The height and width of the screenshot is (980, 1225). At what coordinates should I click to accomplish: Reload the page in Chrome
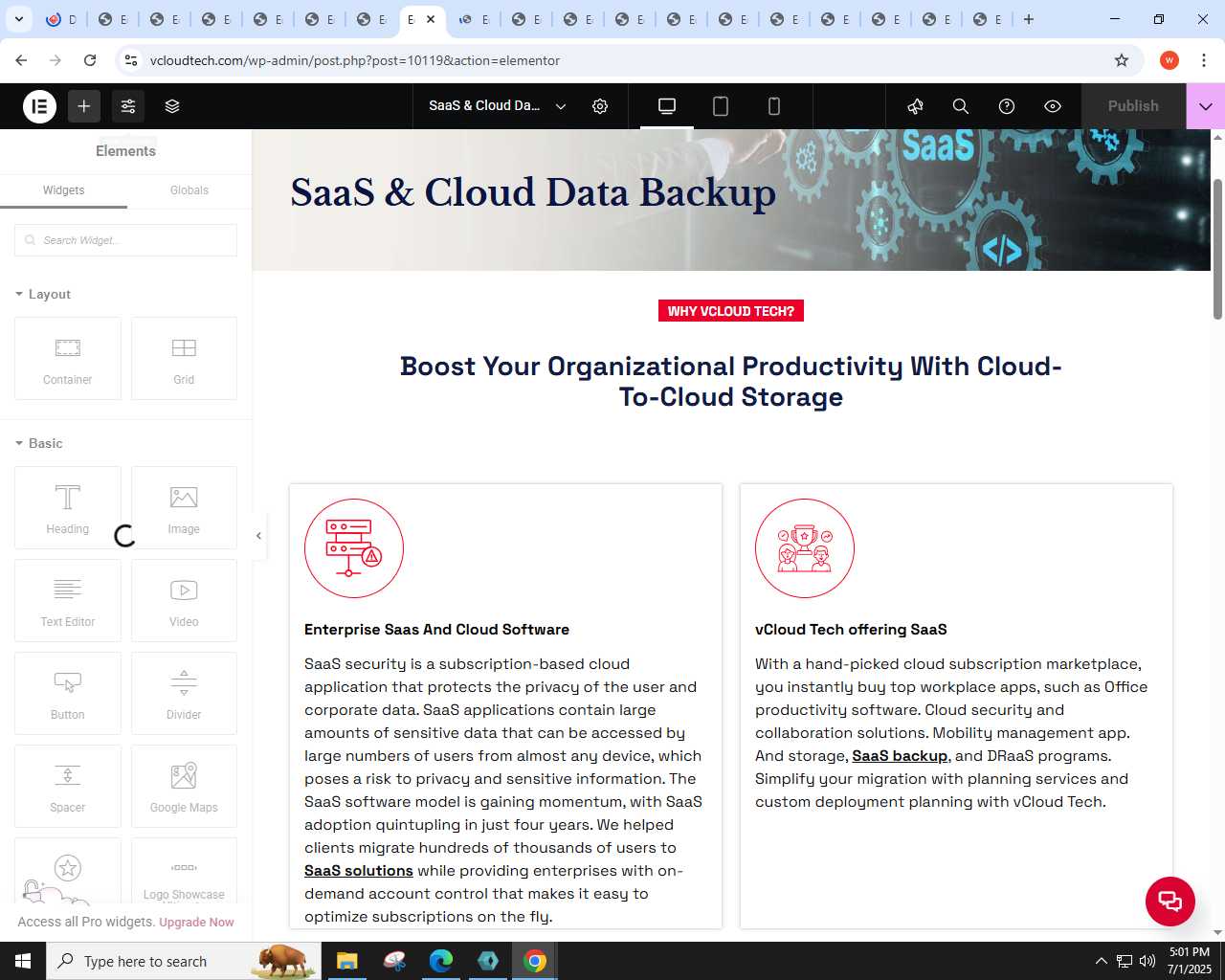click(x=90, y=60)
